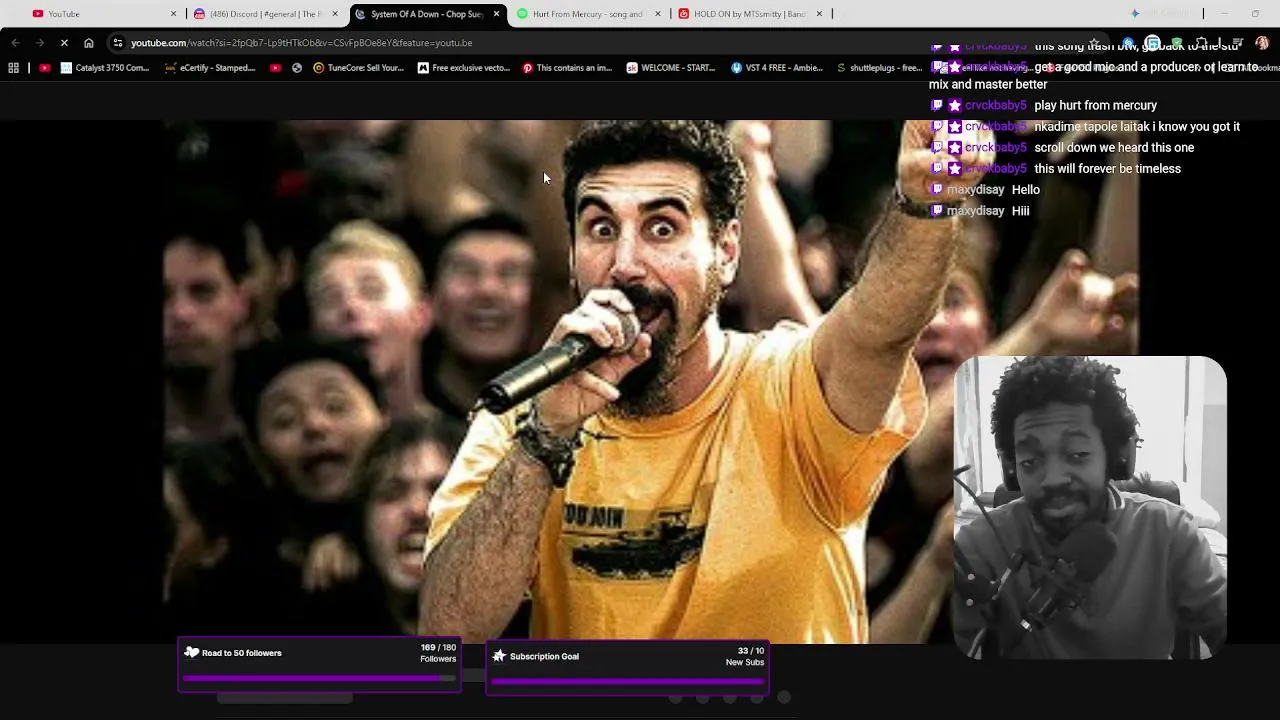Open the TuneCore: Sell Your bookmark
The height and width of the screenshot is (720, 1280).
pyautogui.click(x=359, y=68)
